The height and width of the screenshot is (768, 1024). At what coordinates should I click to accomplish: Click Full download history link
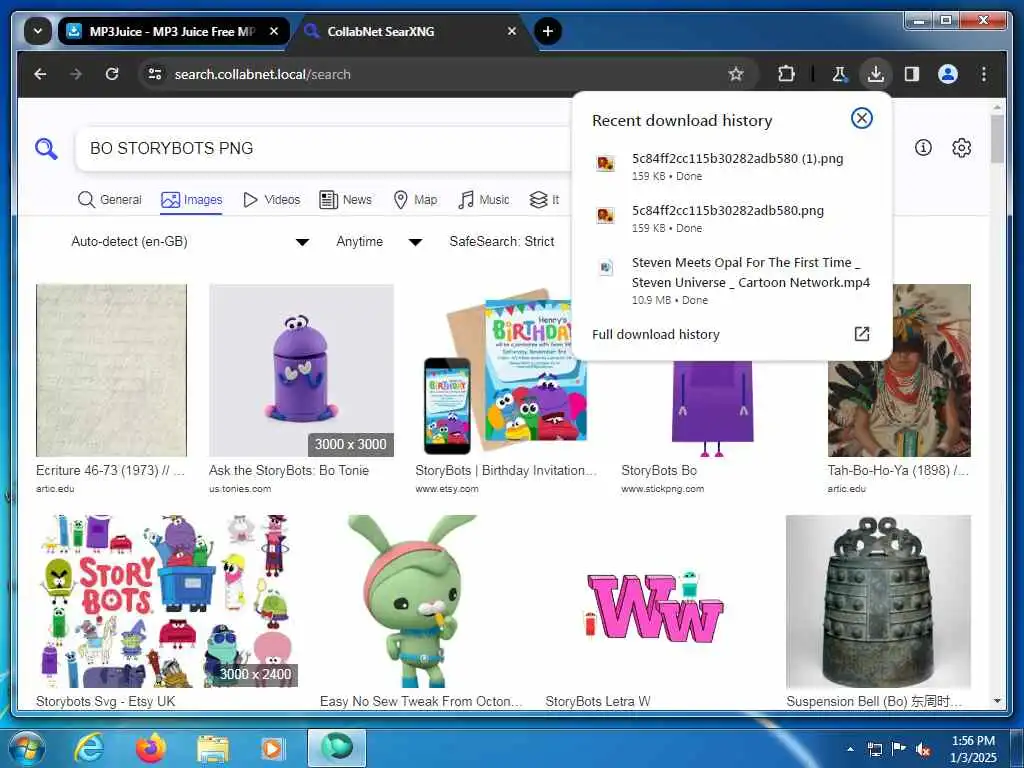[x=656, y=334]
